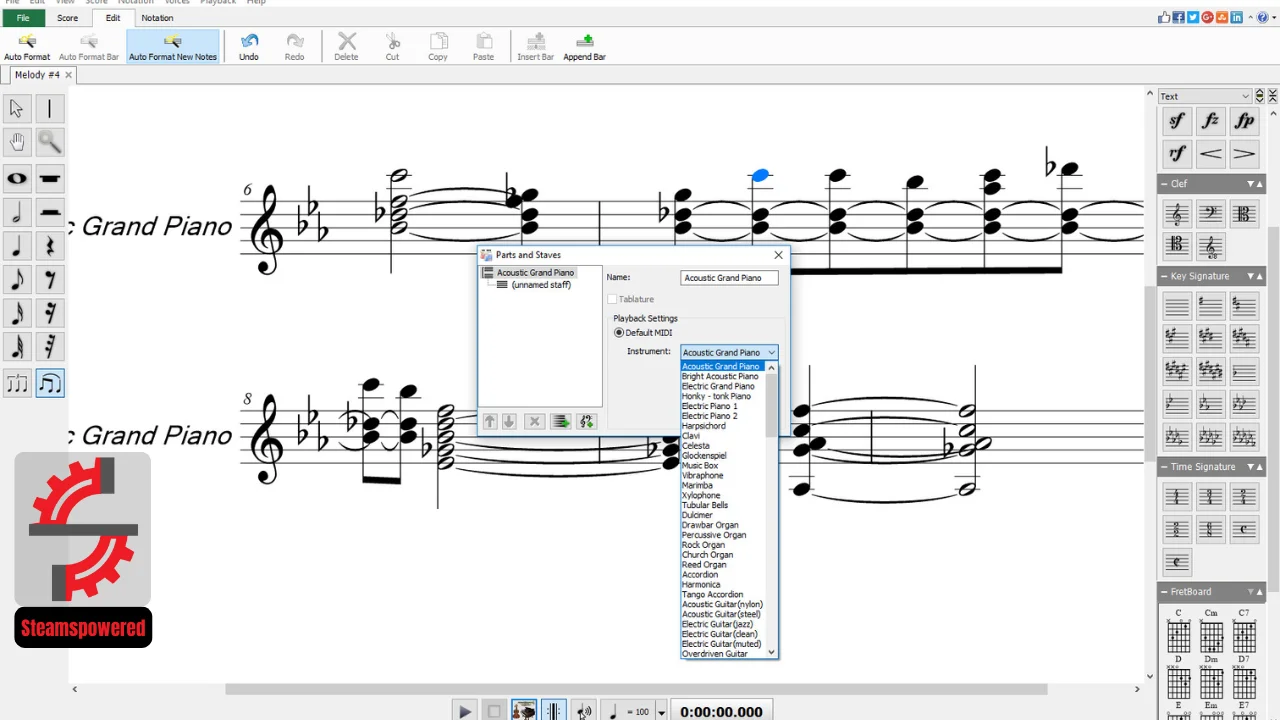Click the part Name input field
Image resolution: width=1280 pixels, height=720 pixels.
click(729, 278)
